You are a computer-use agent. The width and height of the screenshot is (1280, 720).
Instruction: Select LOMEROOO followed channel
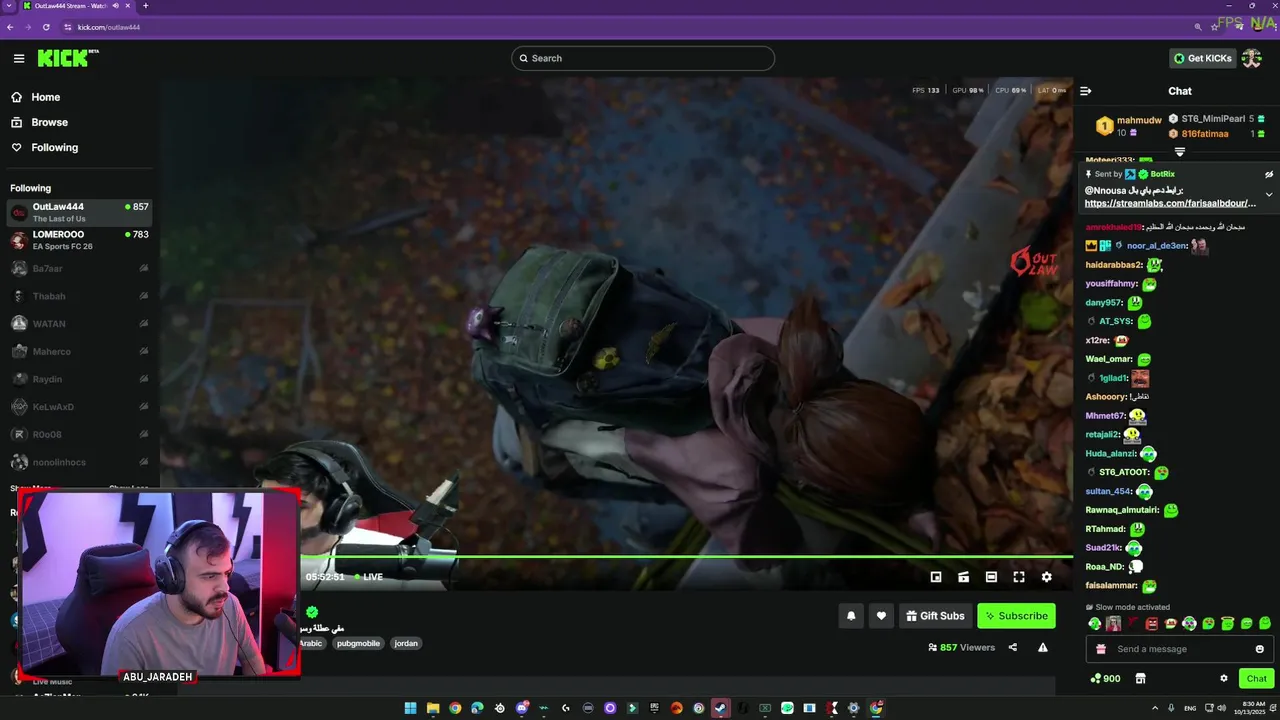(79, 240)
